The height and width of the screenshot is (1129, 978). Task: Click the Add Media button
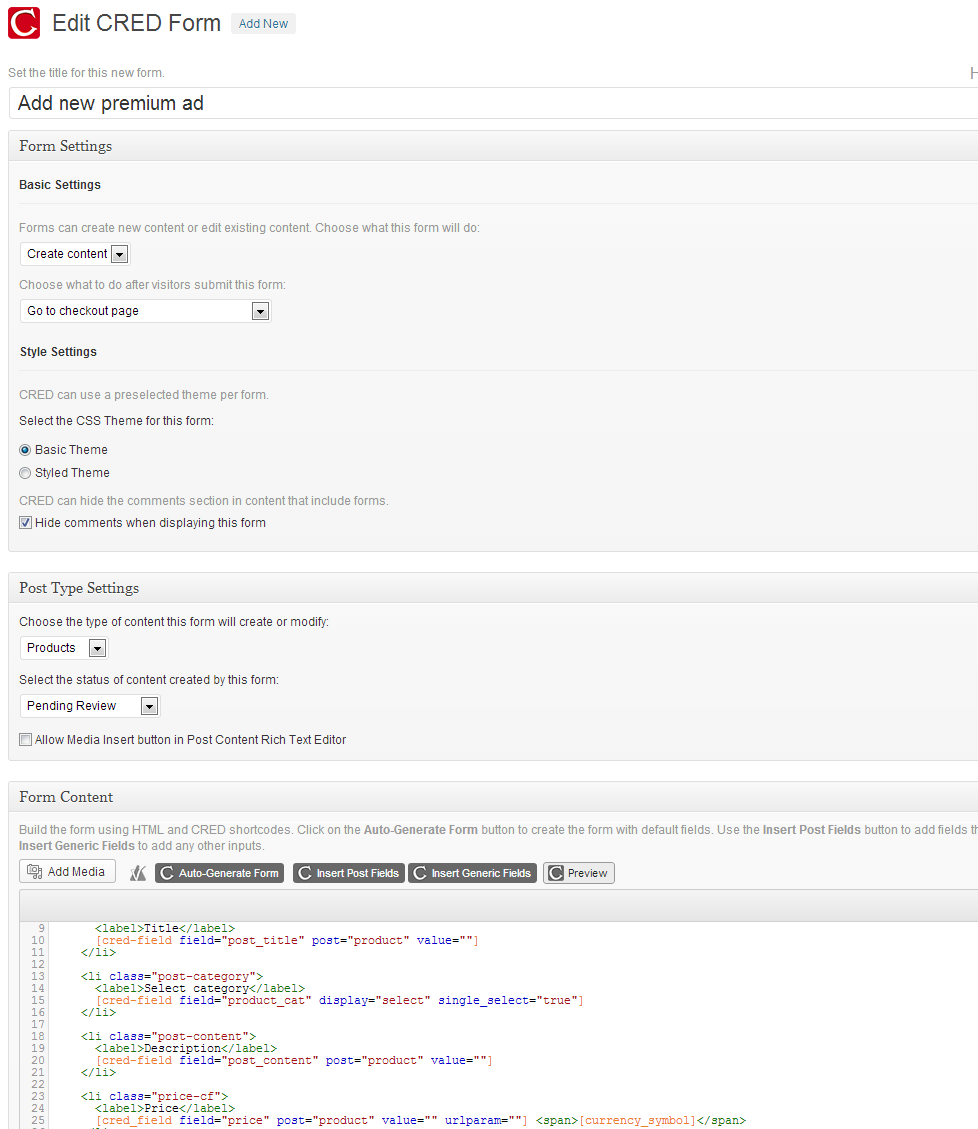67,872
